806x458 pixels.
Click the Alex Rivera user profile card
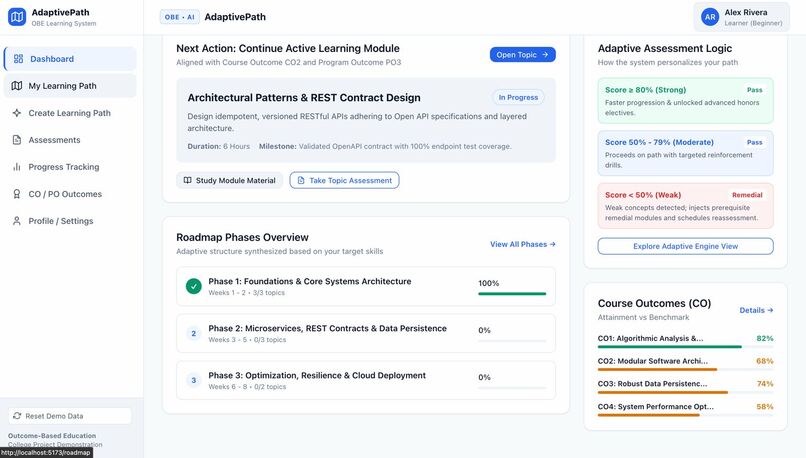click(x=741, y=17)
